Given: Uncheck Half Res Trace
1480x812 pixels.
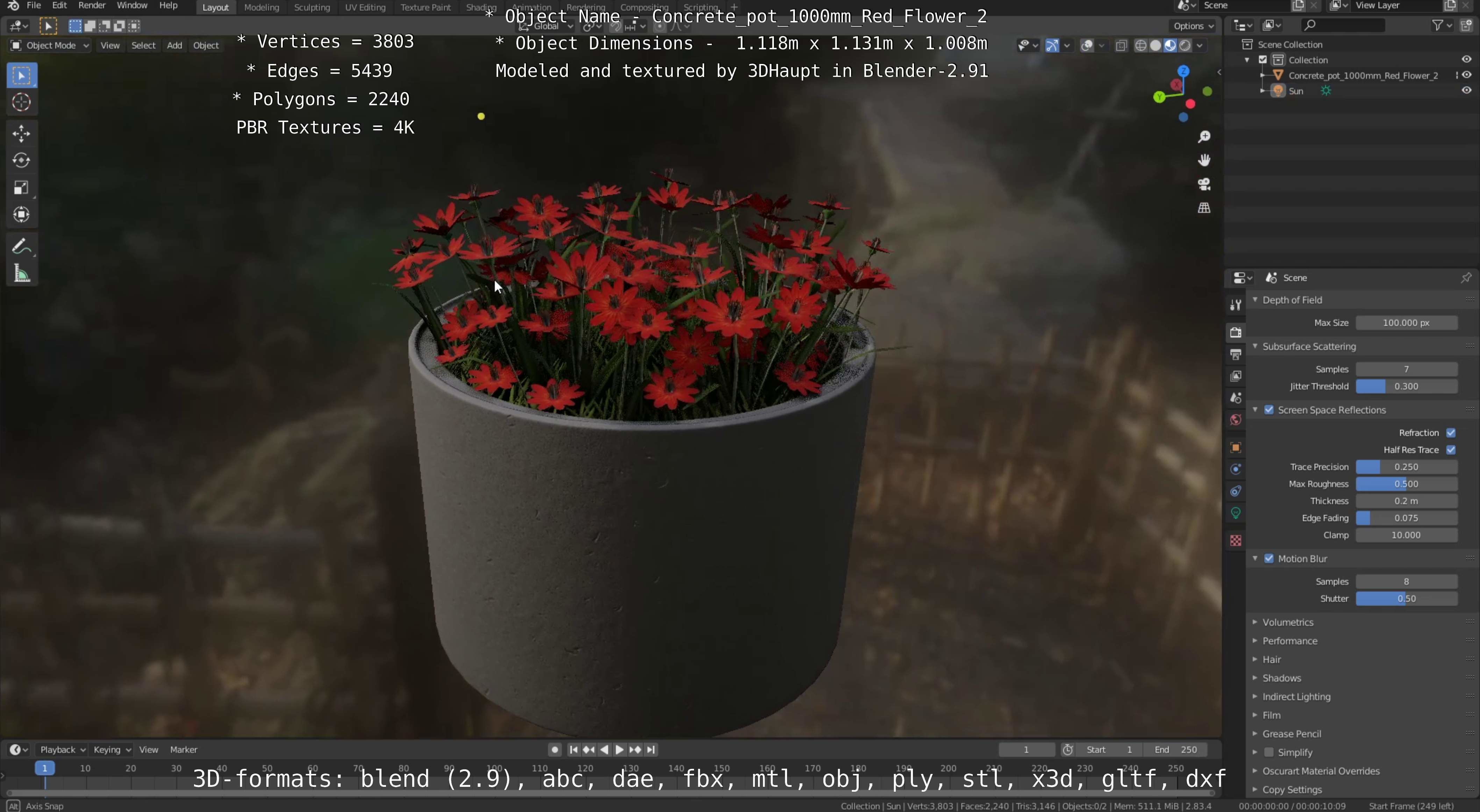Looking at the screenshot, I should click(1451, 450).
